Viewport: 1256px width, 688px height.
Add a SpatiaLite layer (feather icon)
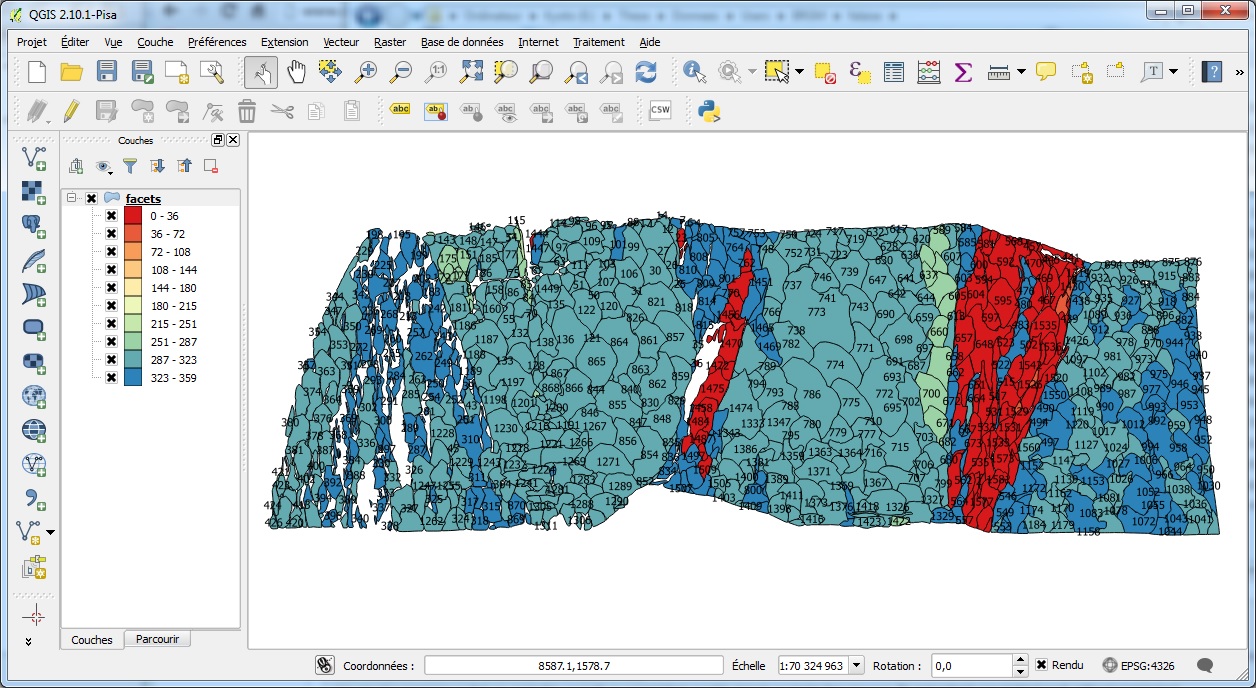pos(34,260)
